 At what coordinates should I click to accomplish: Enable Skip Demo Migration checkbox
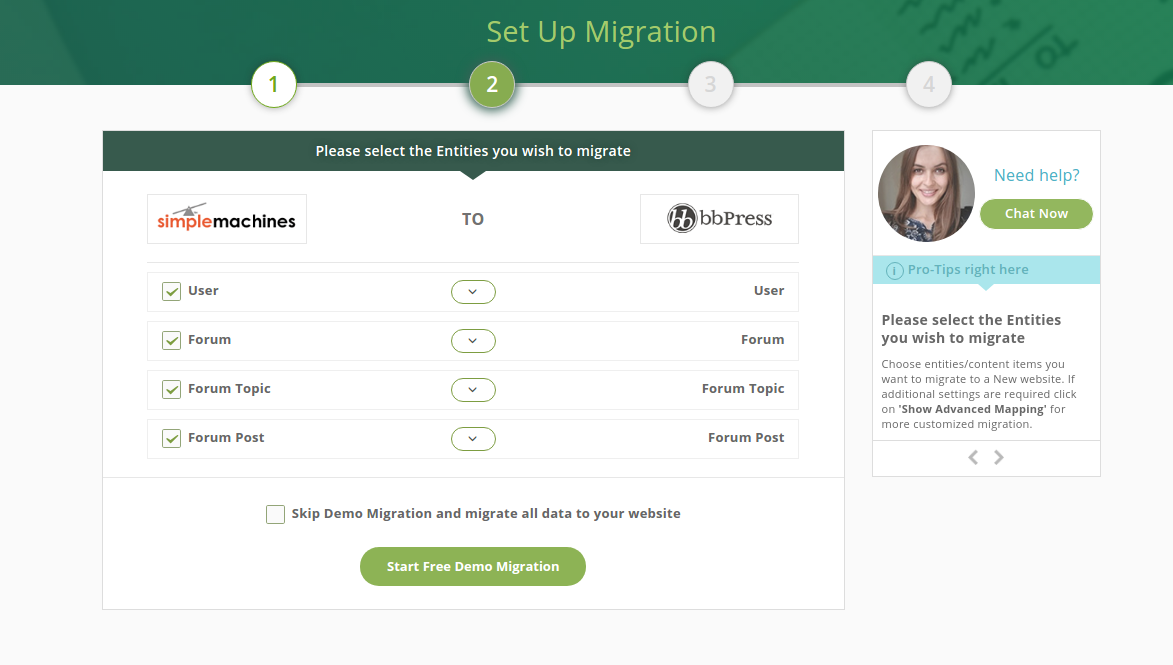(x=275, y=515)
